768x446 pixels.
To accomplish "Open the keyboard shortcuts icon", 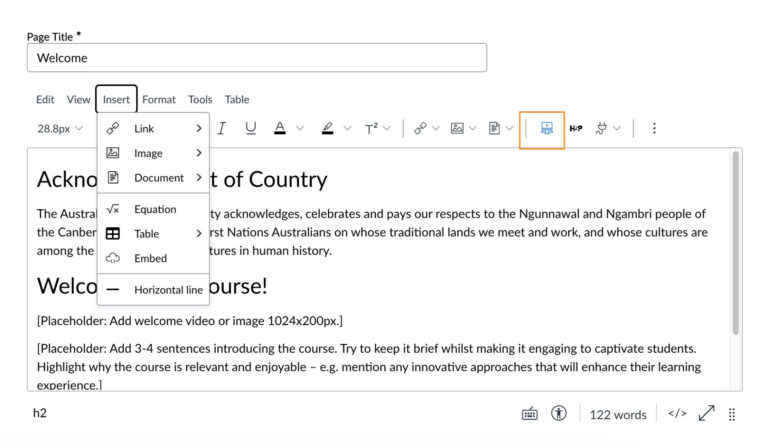I will 529,414.
